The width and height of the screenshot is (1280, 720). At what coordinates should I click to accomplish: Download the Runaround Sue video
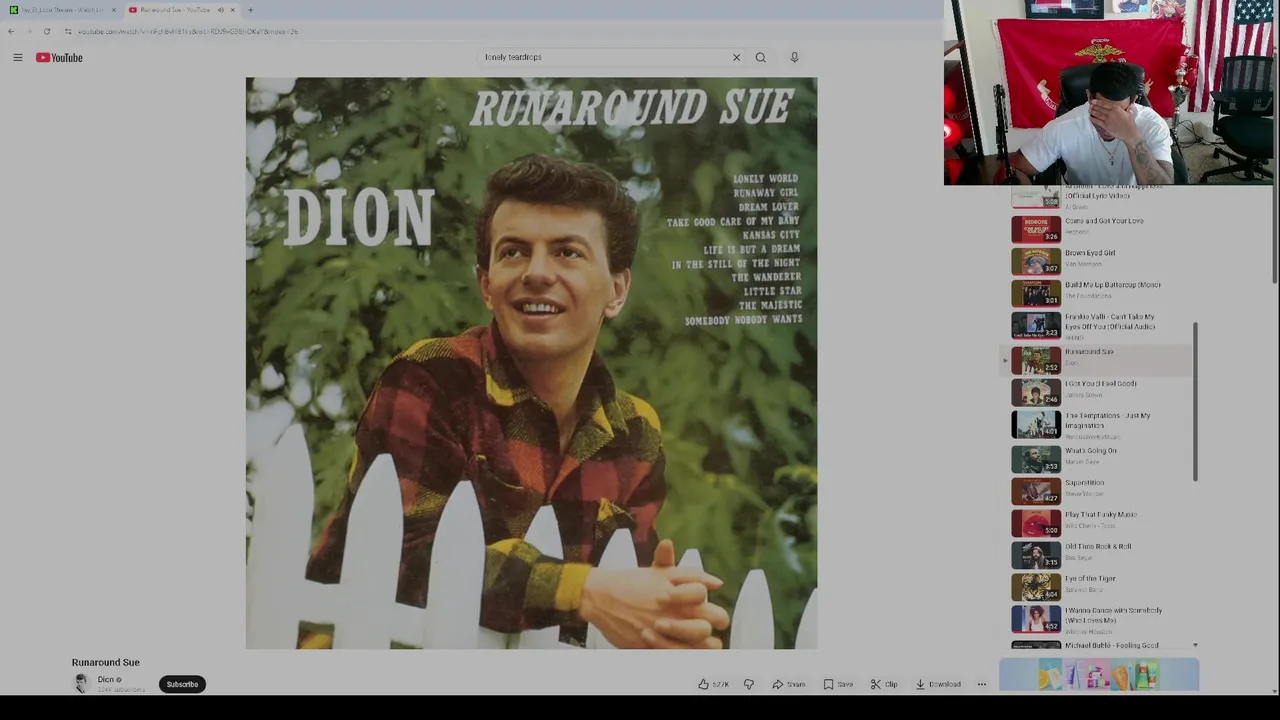pos(938,684)
